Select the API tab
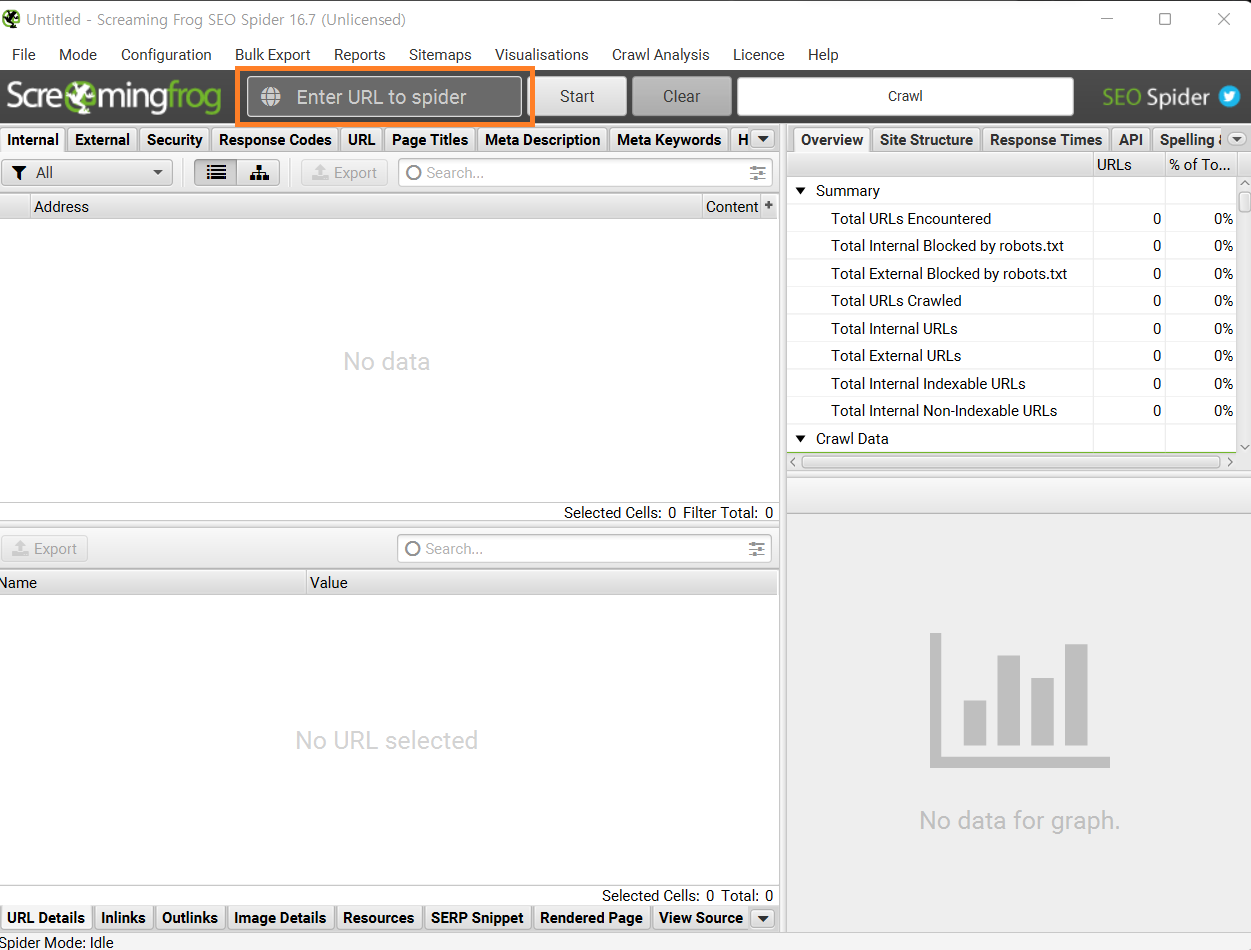 click(x=1130, y=140)
